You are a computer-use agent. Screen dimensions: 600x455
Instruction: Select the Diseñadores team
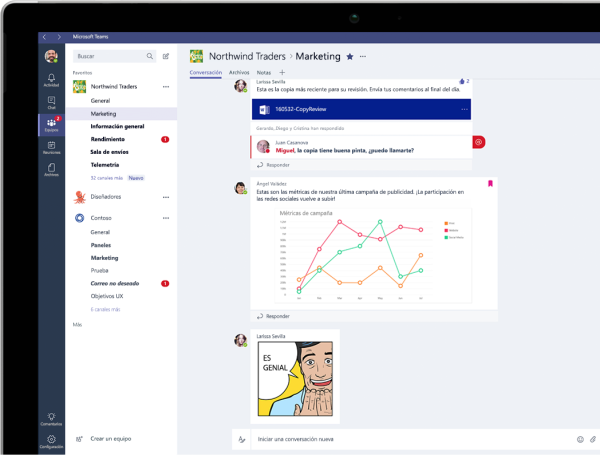click(106, 197)
